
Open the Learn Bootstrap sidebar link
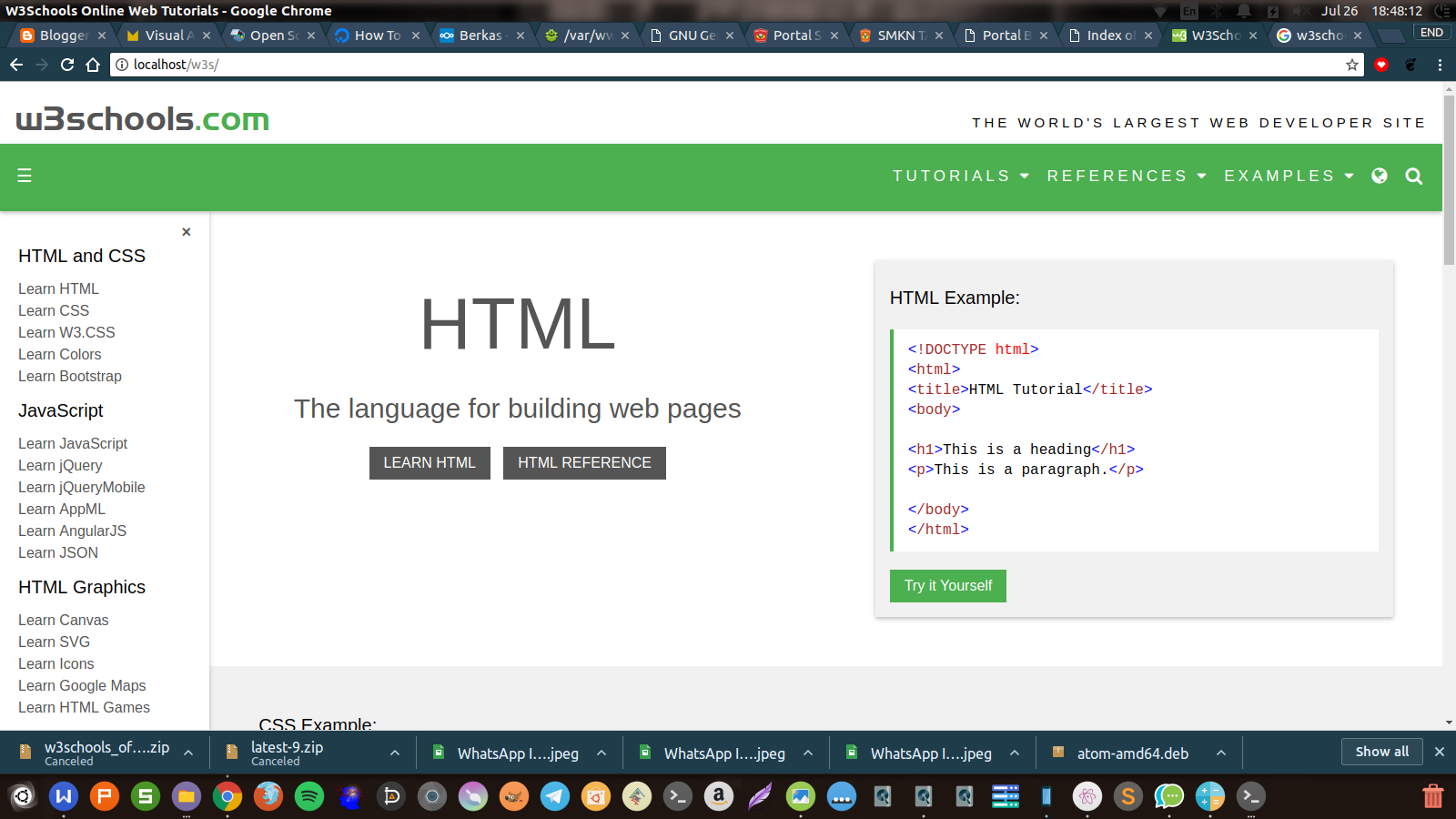coord(70,376)
